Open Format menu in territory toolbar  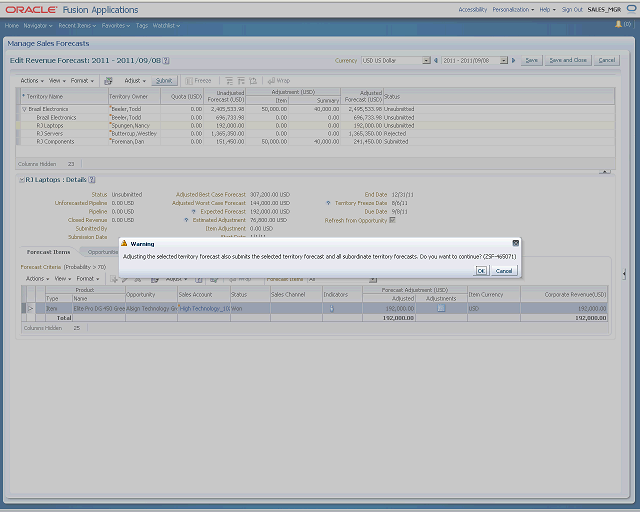[x=82, y=81]
